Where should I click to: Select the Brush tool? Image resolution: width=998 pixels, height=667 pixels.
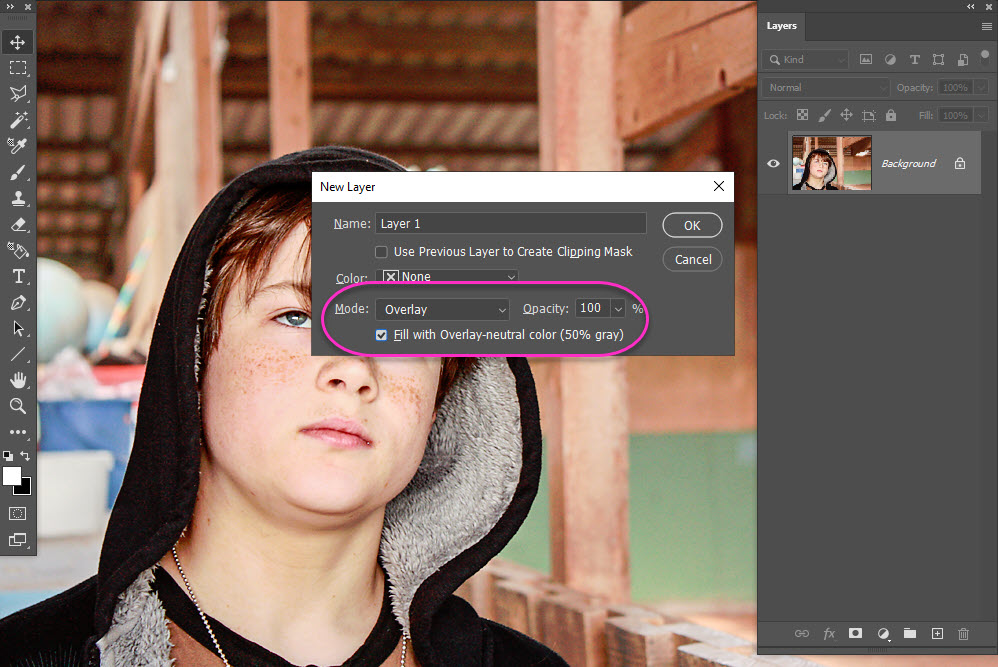tap(18, 172)
